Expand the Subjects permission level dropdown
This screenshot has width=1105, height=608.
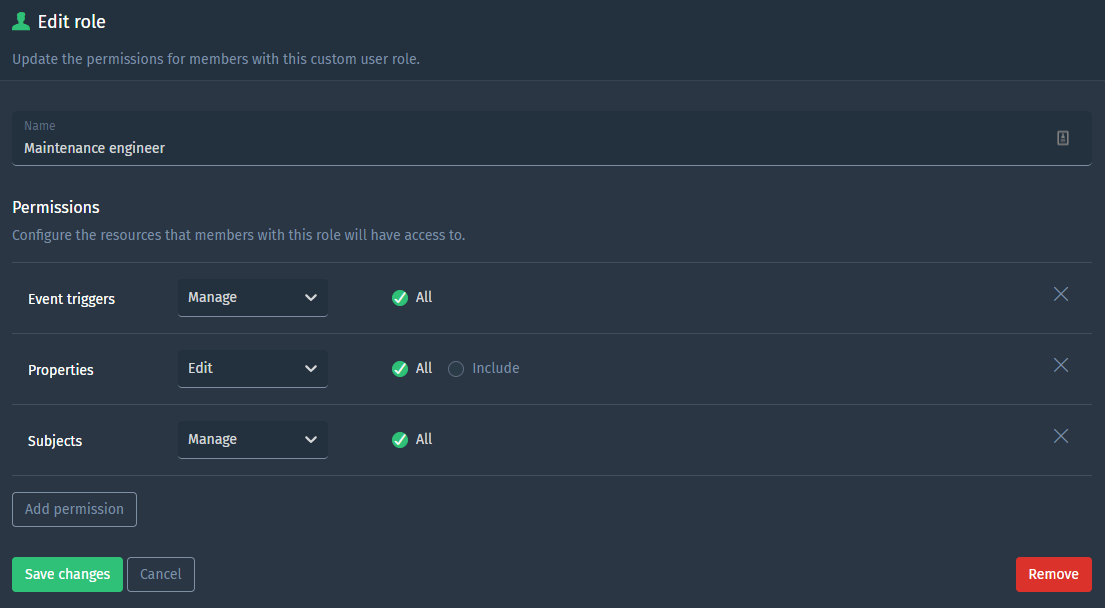252,439
